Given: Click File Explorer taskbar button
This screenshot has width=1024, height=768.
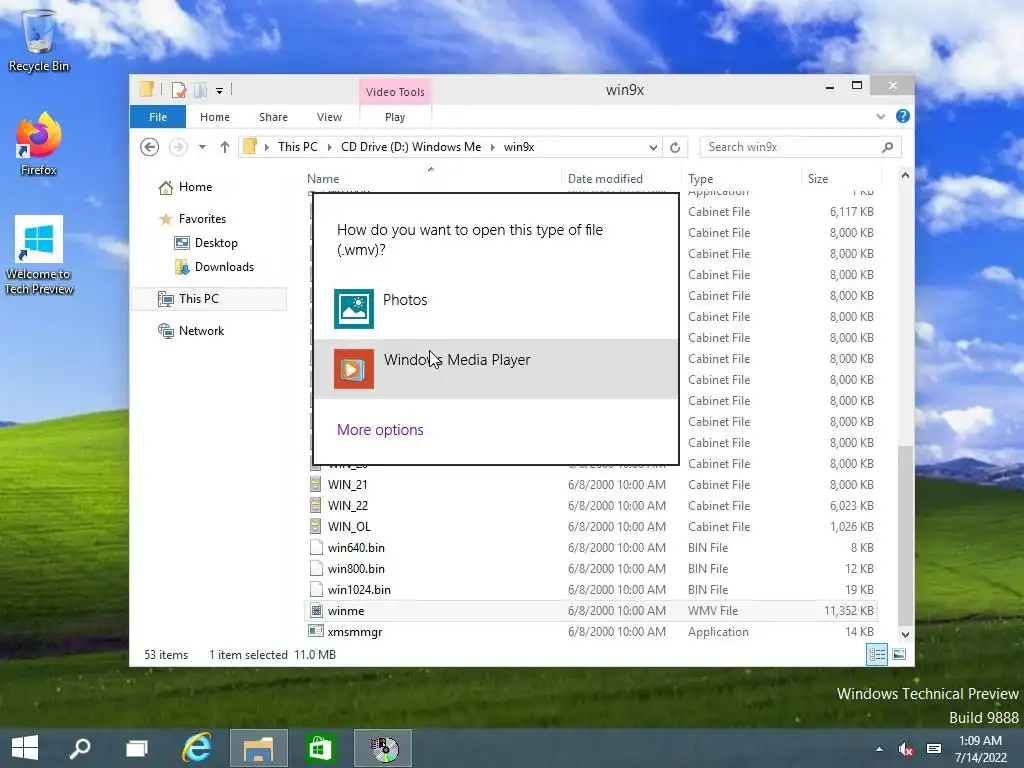Looking at the screenshot, I should 259,748.
